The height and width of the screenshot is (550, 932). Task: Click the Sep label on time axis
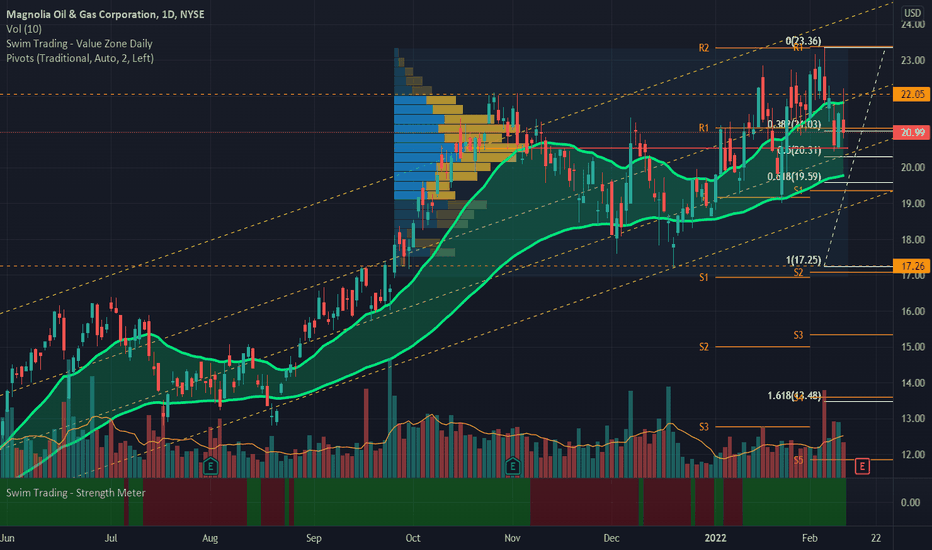[314, 538]
